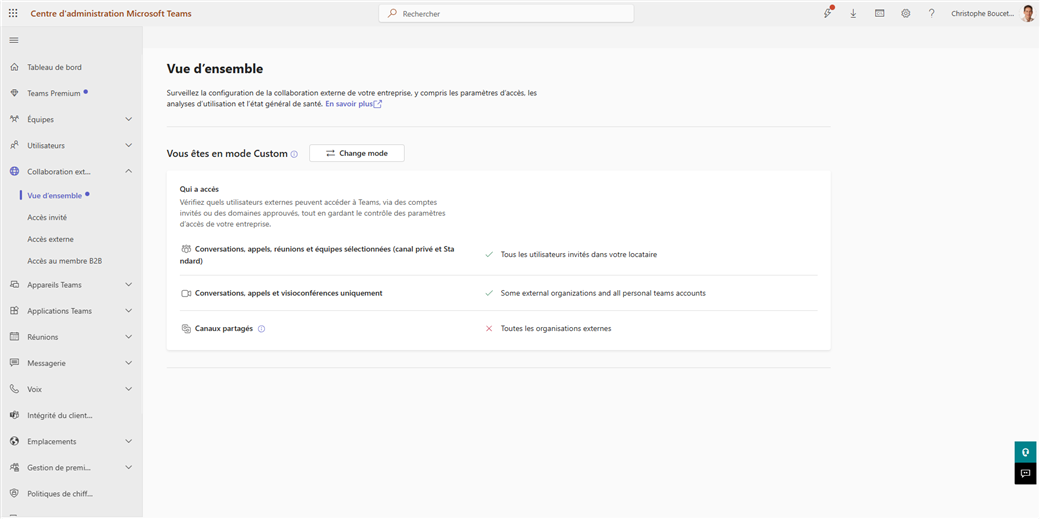
Task: Collapse the navigation hamburger menu
Action: (14, 40)
